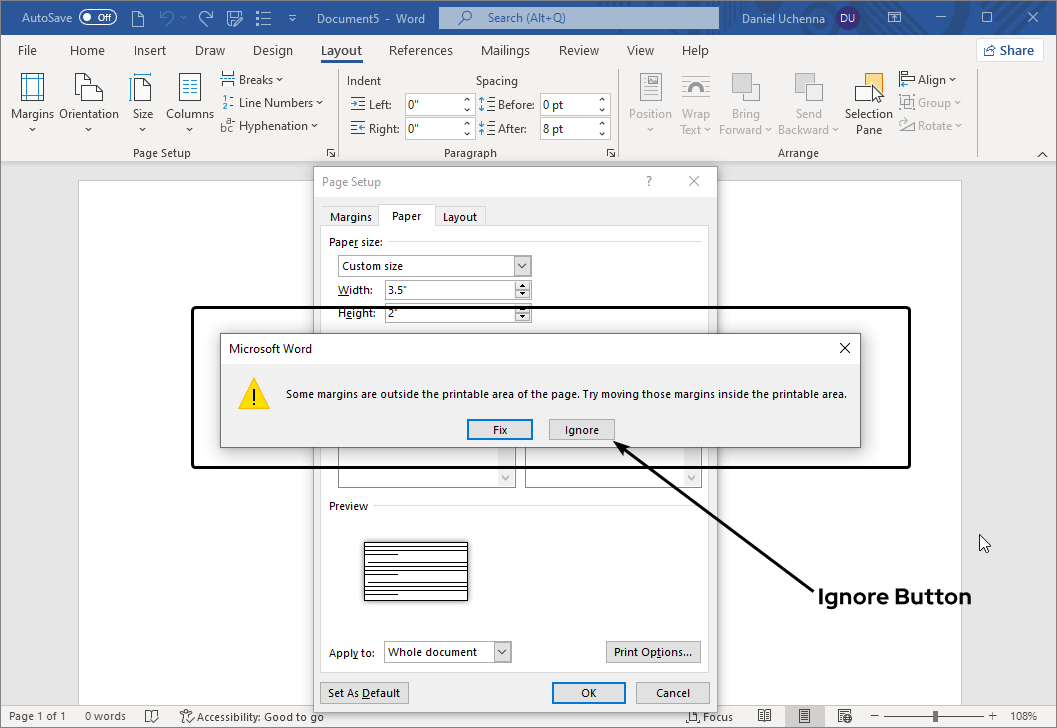Toggle the AutoSave switch
This screenshot has height=728, width=1057.
[x=98, y=18]
